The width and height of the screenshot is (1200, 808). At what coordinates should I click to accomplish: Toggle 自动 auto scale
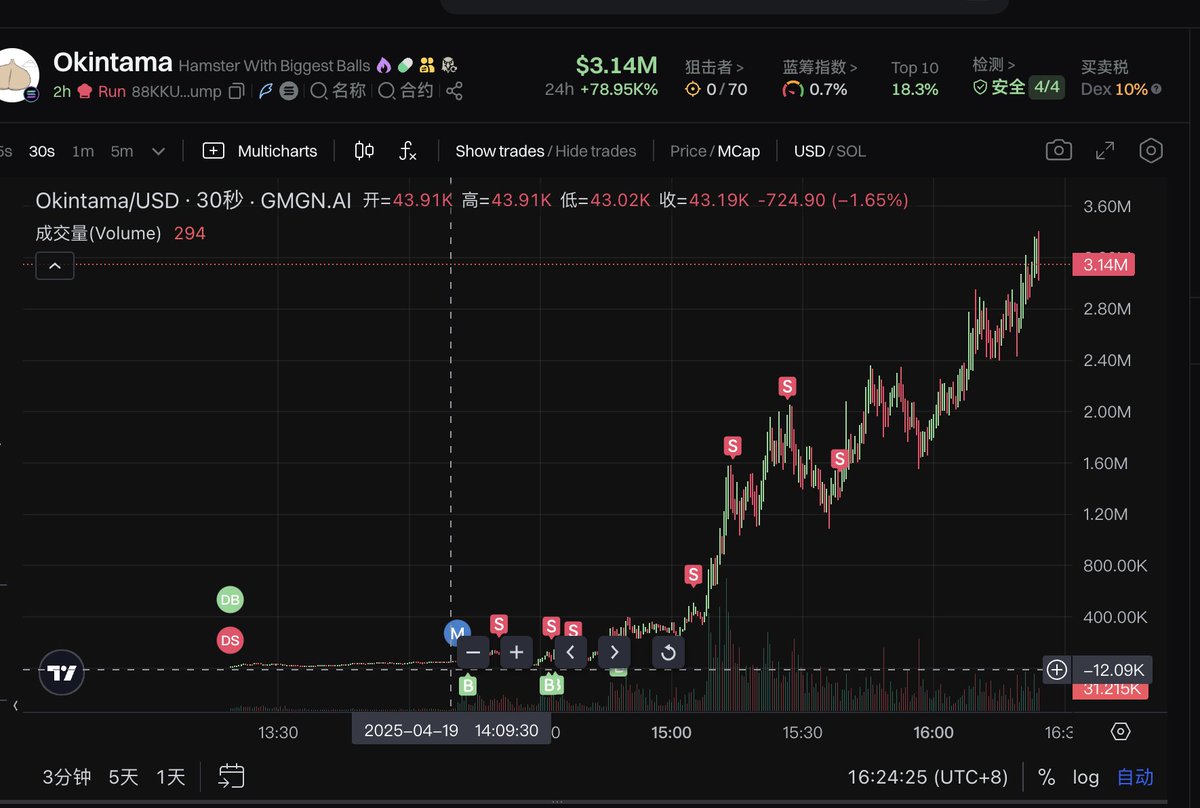click(x=1135, y=777)
